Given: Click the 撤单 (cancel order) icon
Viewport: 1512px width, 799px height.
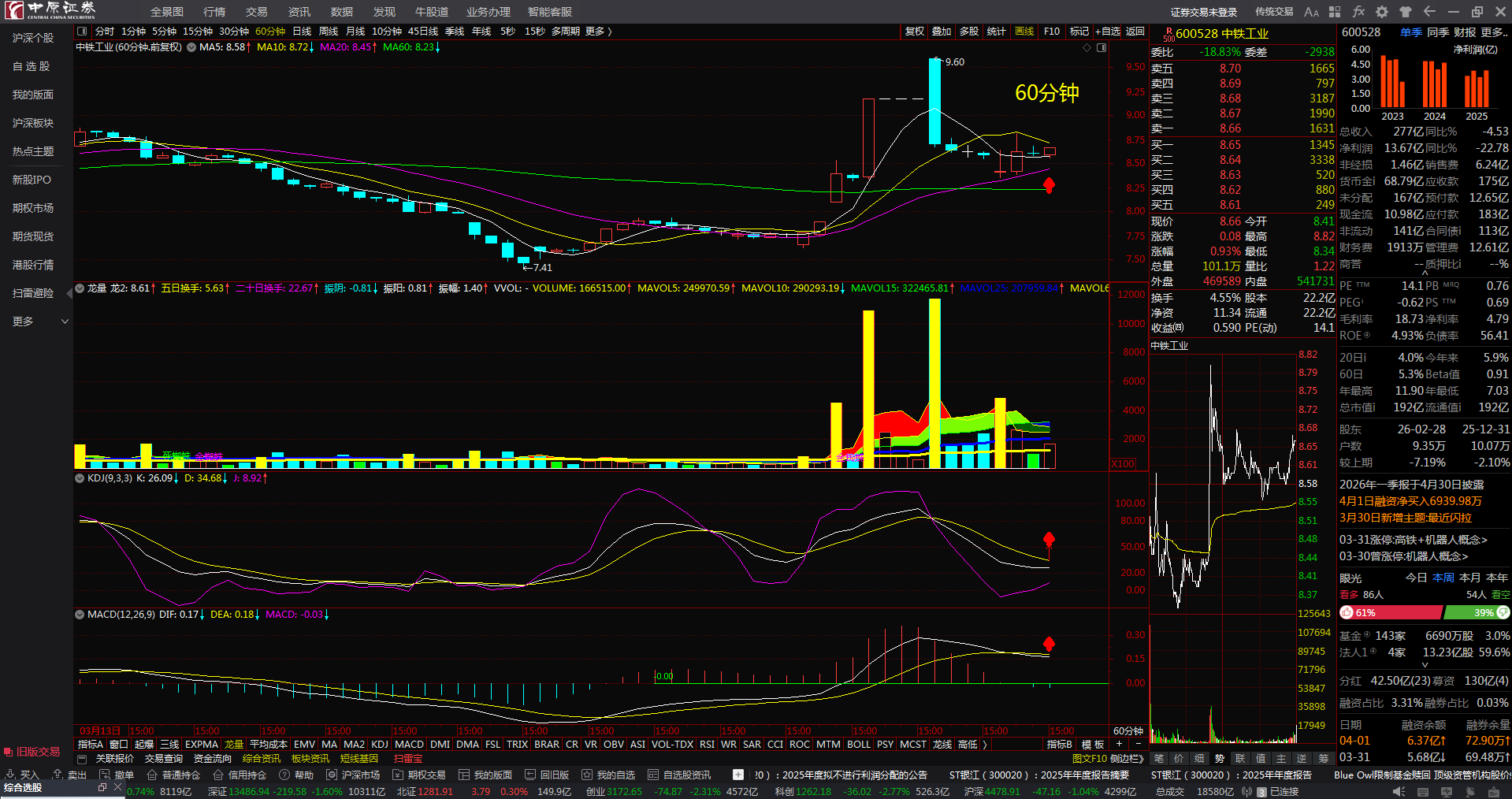Looking at the screenshot, I should tap(117, 775).
